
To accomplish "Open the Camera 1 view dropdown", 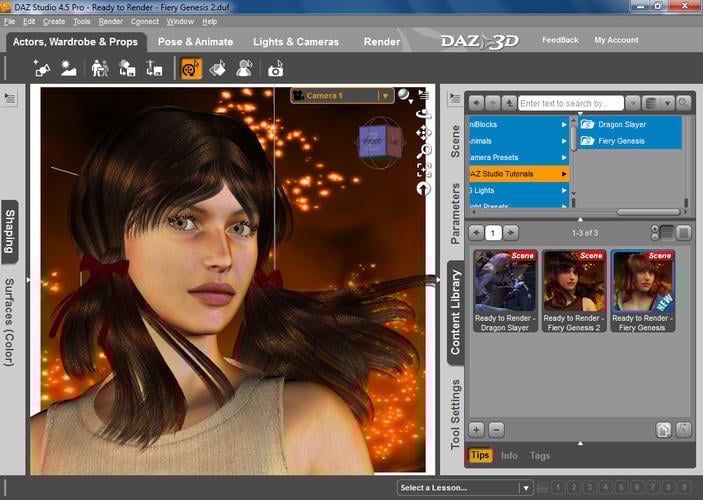I will coord(385,96).
